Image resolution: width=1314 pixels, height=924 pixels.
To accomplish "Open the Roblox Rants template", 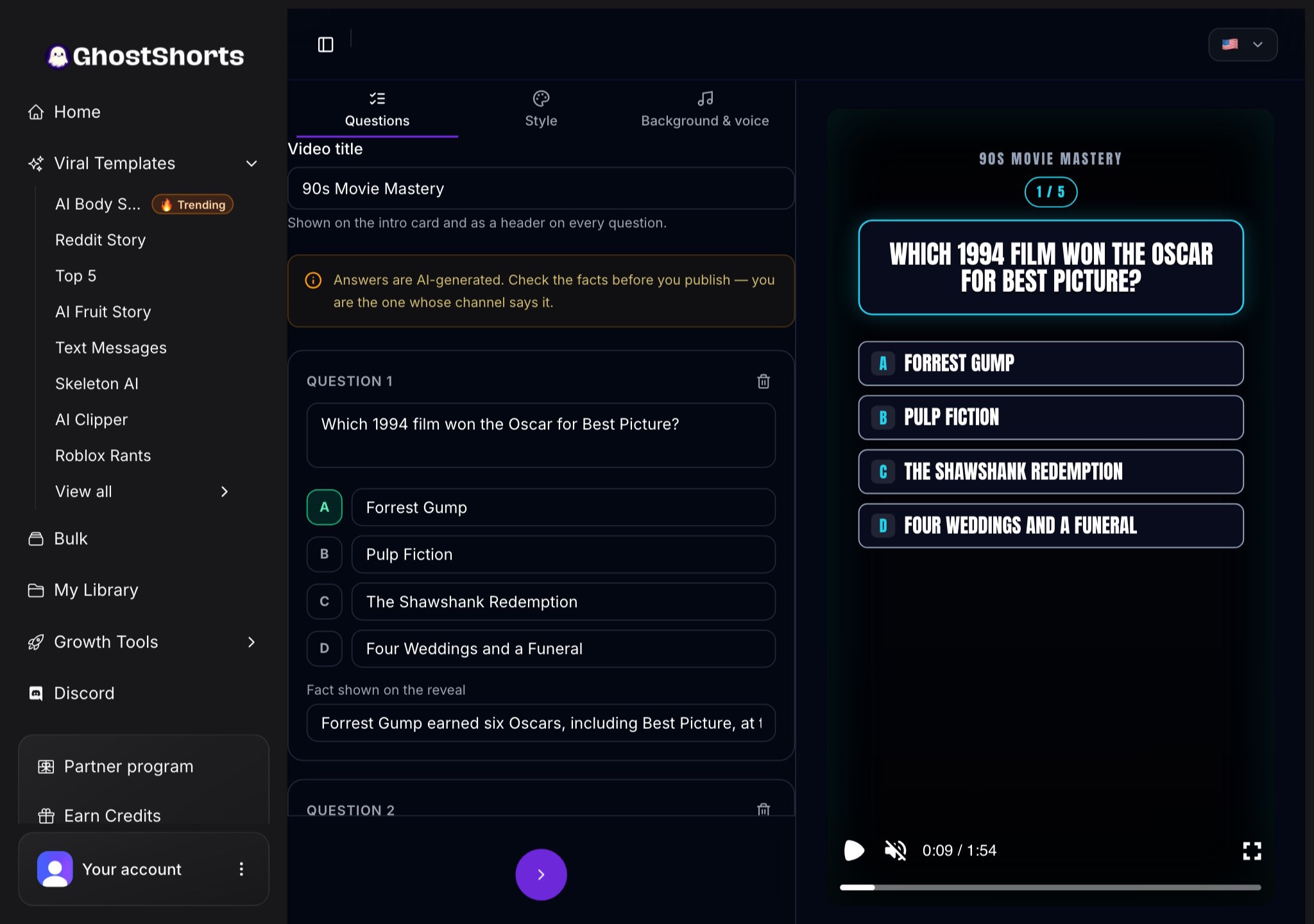I will pos(103,456).
